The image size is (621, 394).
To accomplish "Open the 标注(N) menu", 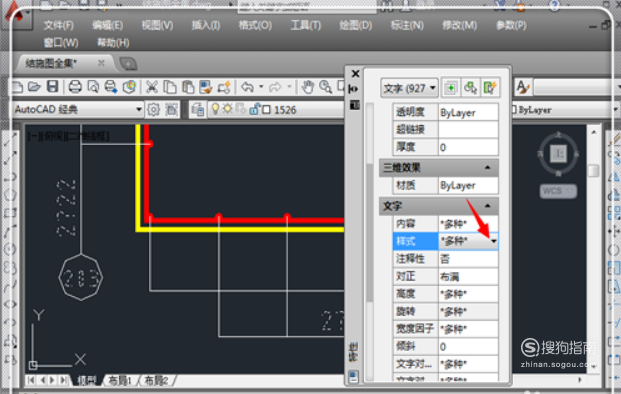I will click(407, 25).
